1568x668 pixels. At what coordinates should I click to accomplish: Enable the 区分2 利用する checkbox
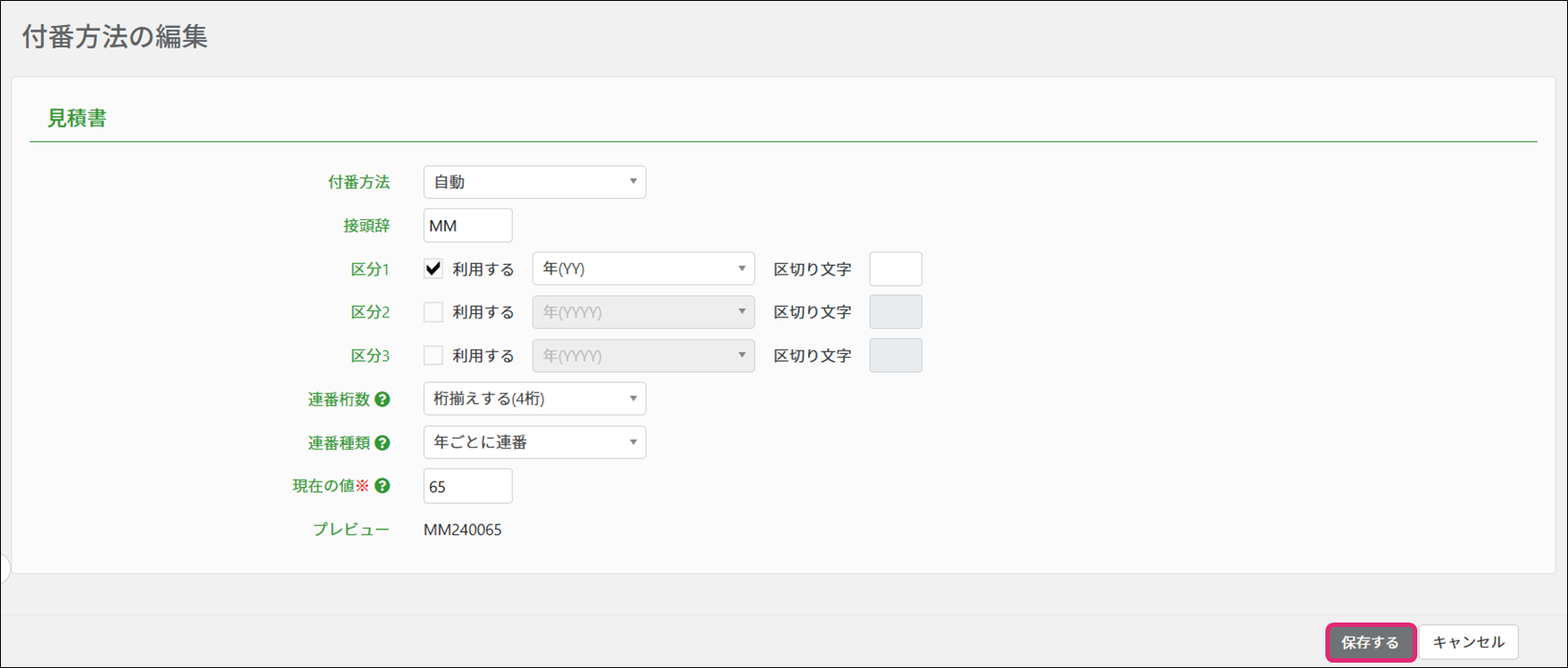coord(433,312)
